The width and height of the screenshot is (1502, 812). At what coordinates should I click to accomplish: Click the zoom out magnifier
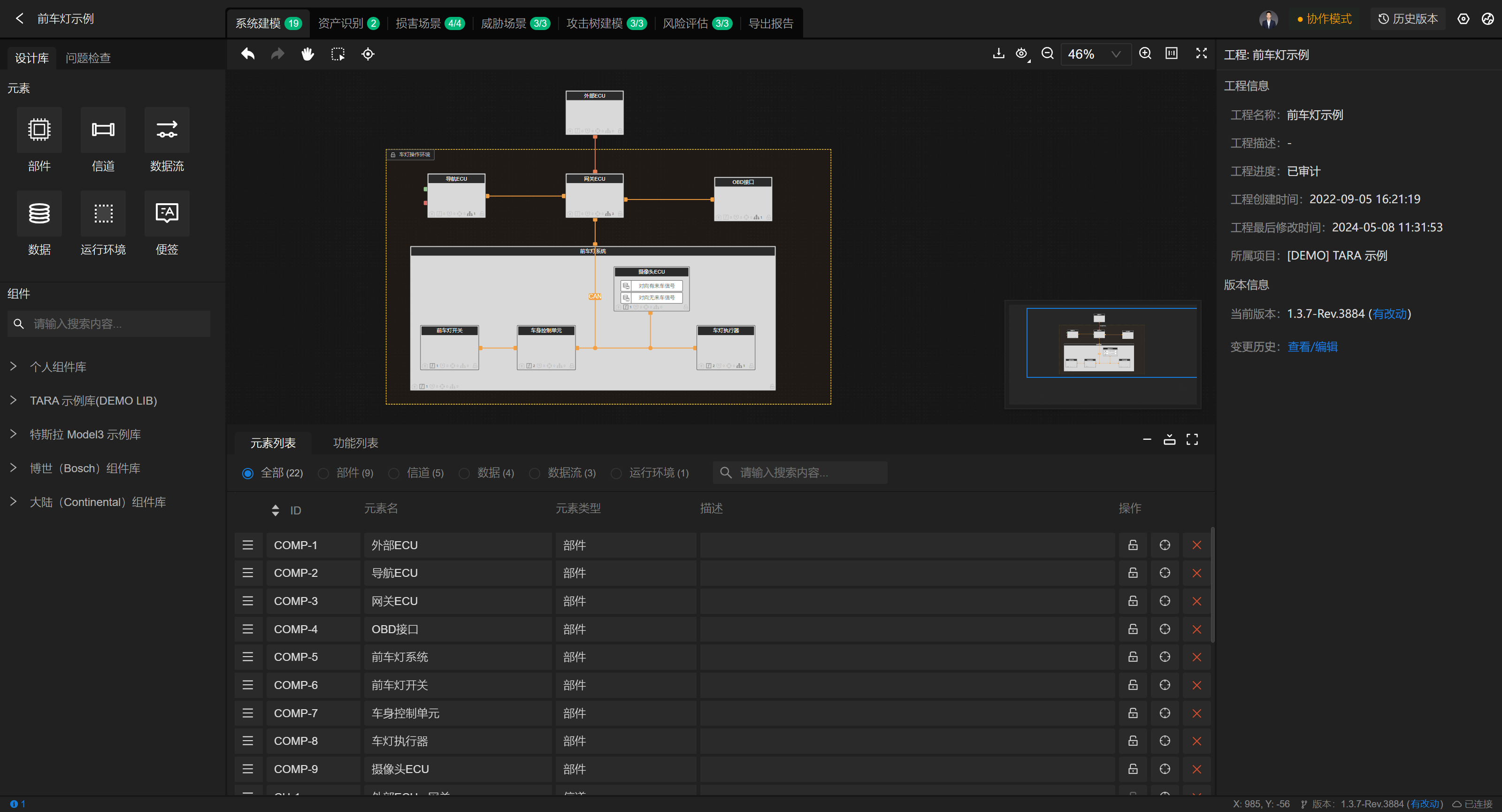(x=1047, y=54)
